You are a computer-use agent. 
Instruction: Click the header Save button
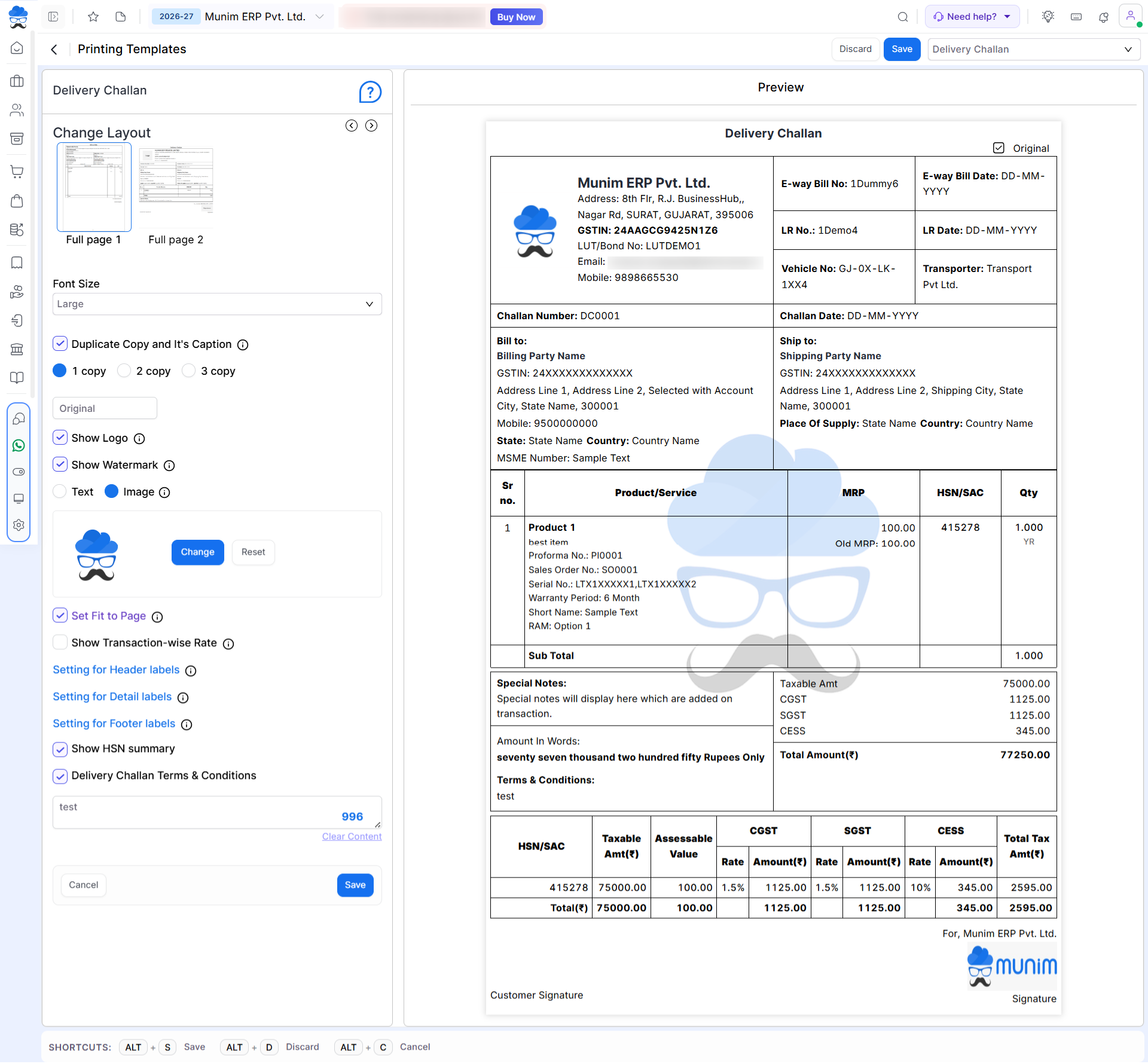(x=902, y=49)
